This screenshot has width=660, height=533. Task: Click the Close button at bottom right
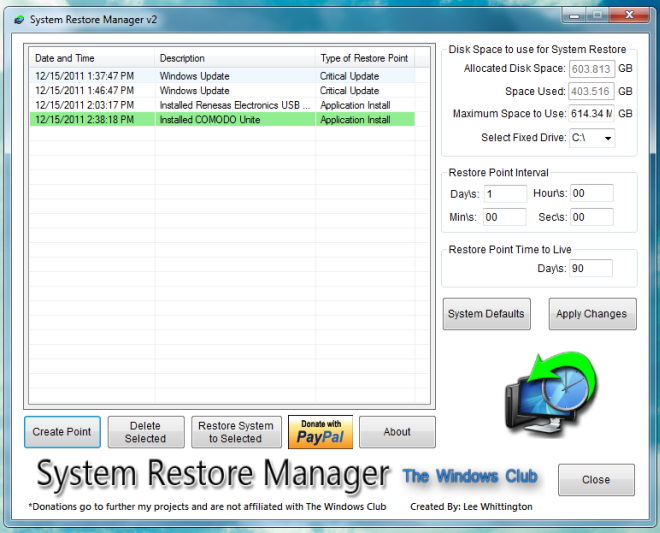pos(596,480)
